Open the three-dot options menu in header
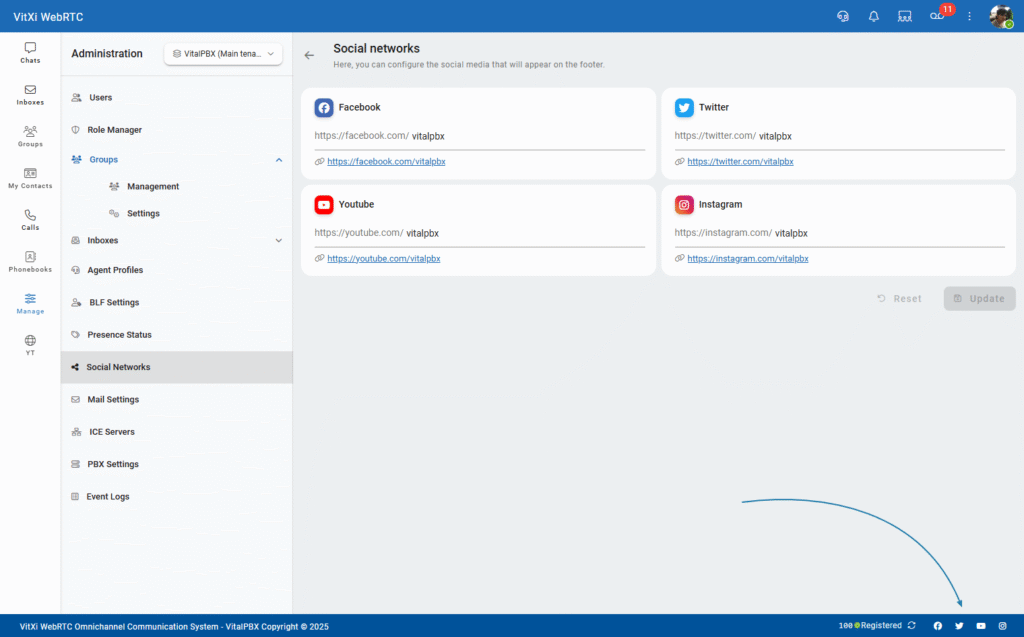The image size is (1024, 637). pyautogui.click(x=969, y=16)
